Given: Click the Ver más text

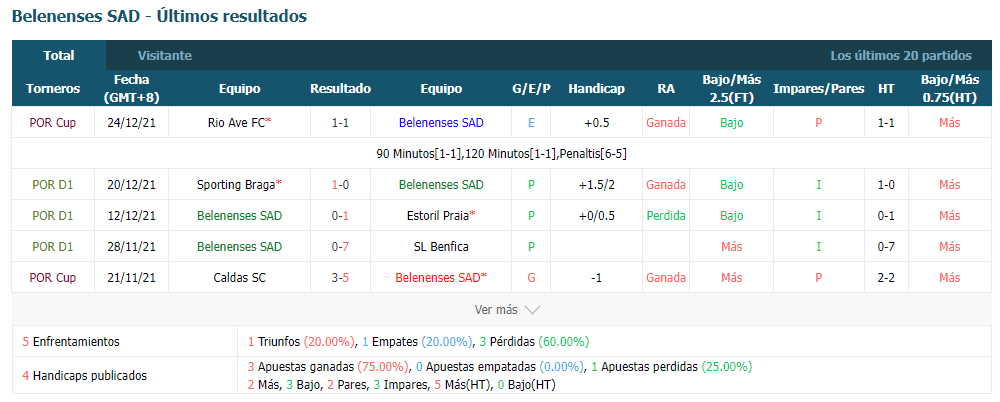Looking at the screenshot, I should [496, 310].
